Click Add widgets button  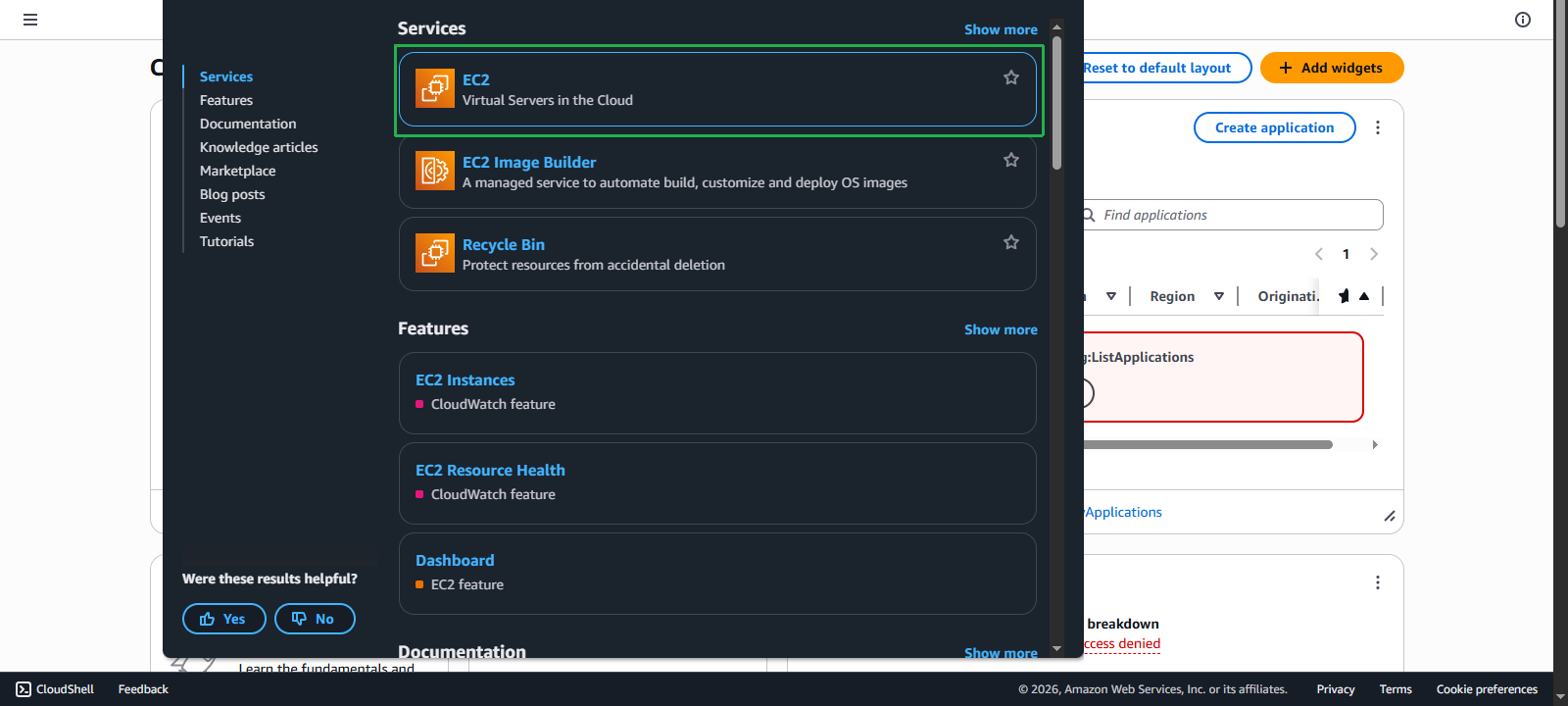[1332, 68]
